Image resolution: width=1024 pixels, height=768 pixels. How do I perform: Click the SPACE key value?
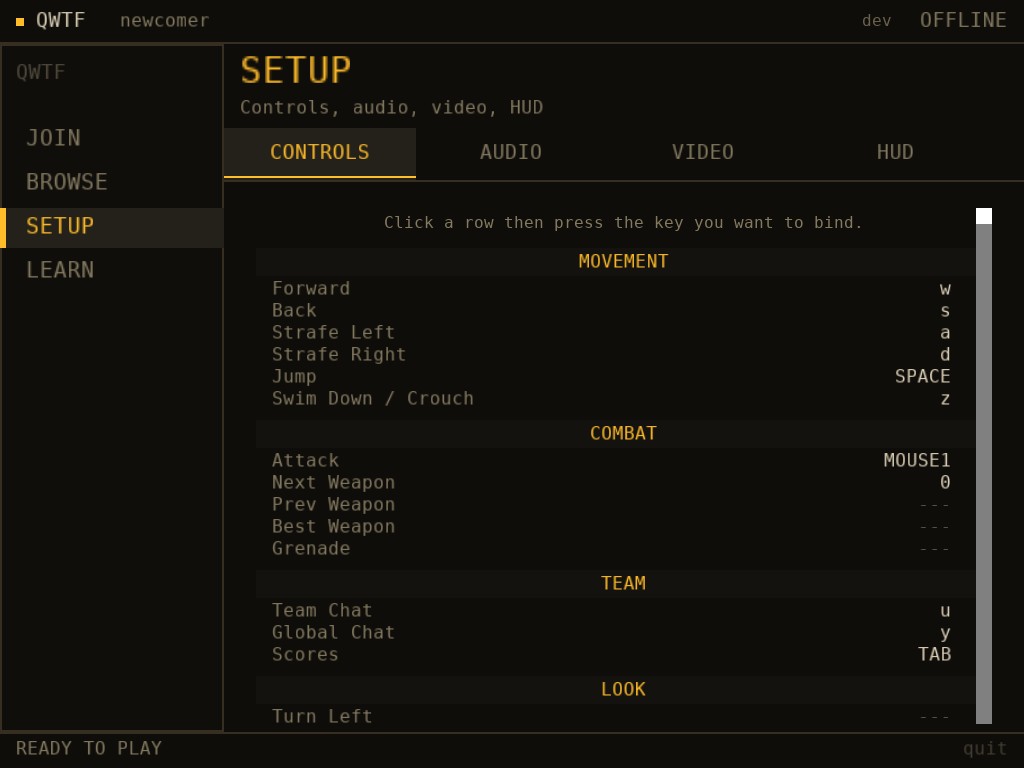922,377
